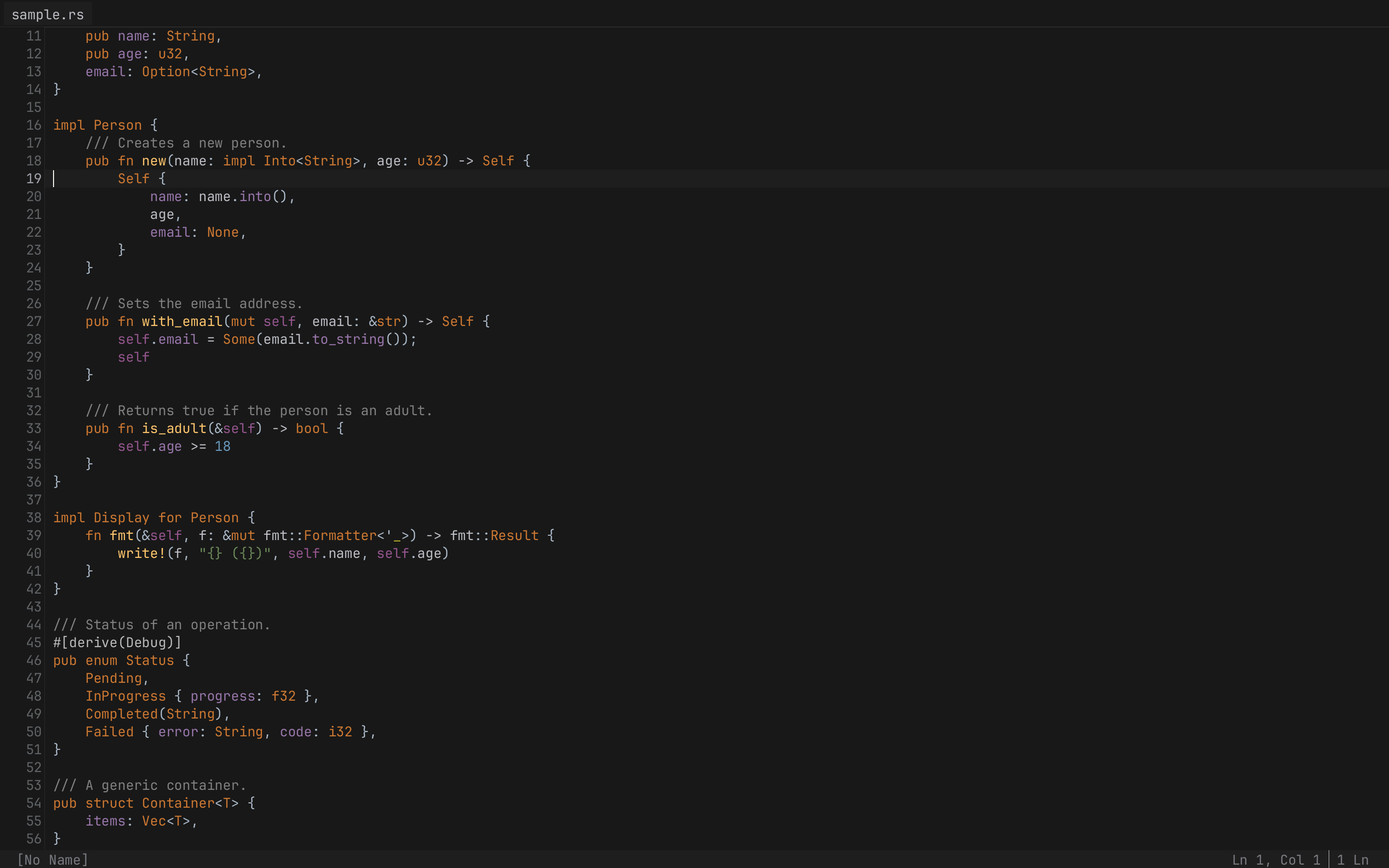
Task: Place cursor on the fn new definition
Action: point(154,161)
